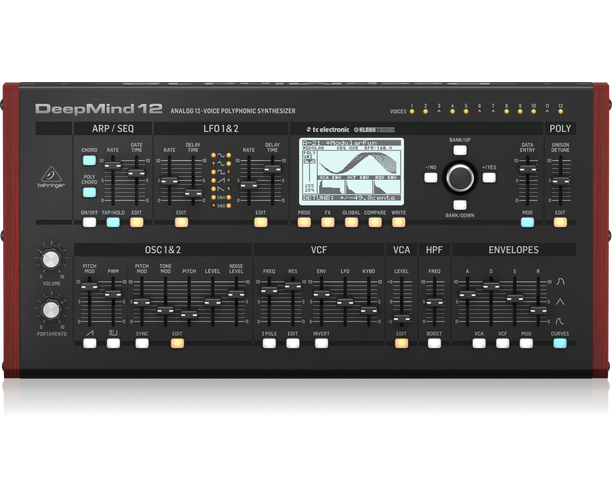Toggle the TAP/HOLD button

(x=113, y=222)
